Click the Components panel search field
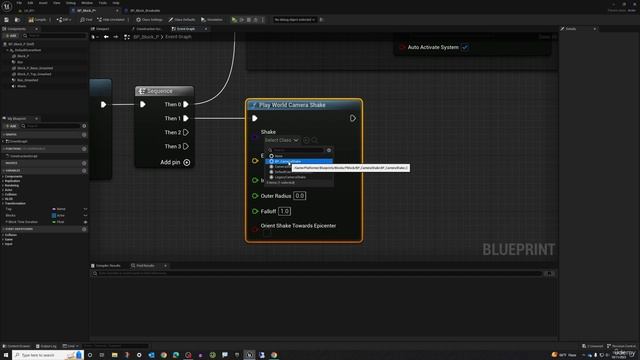The height and width of the screenshot is (360, 640). pyautogui.click(x=54, y=36)
